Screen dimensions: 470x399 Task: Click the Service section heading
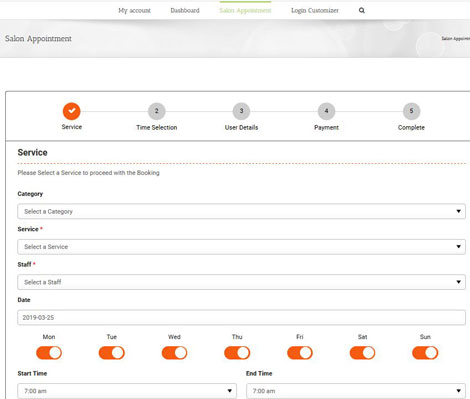pyautogui.click(x=32, y=152)
